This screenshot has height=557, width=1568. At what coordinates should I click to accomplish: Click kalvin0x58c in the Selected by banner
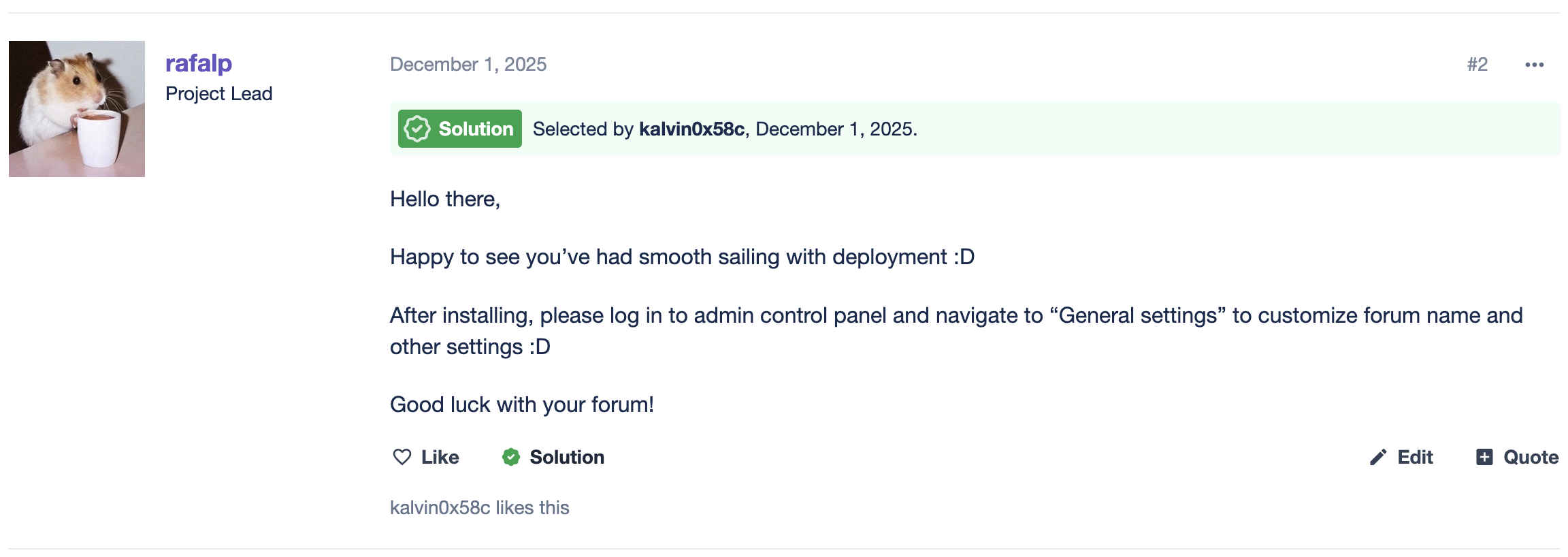691,129
